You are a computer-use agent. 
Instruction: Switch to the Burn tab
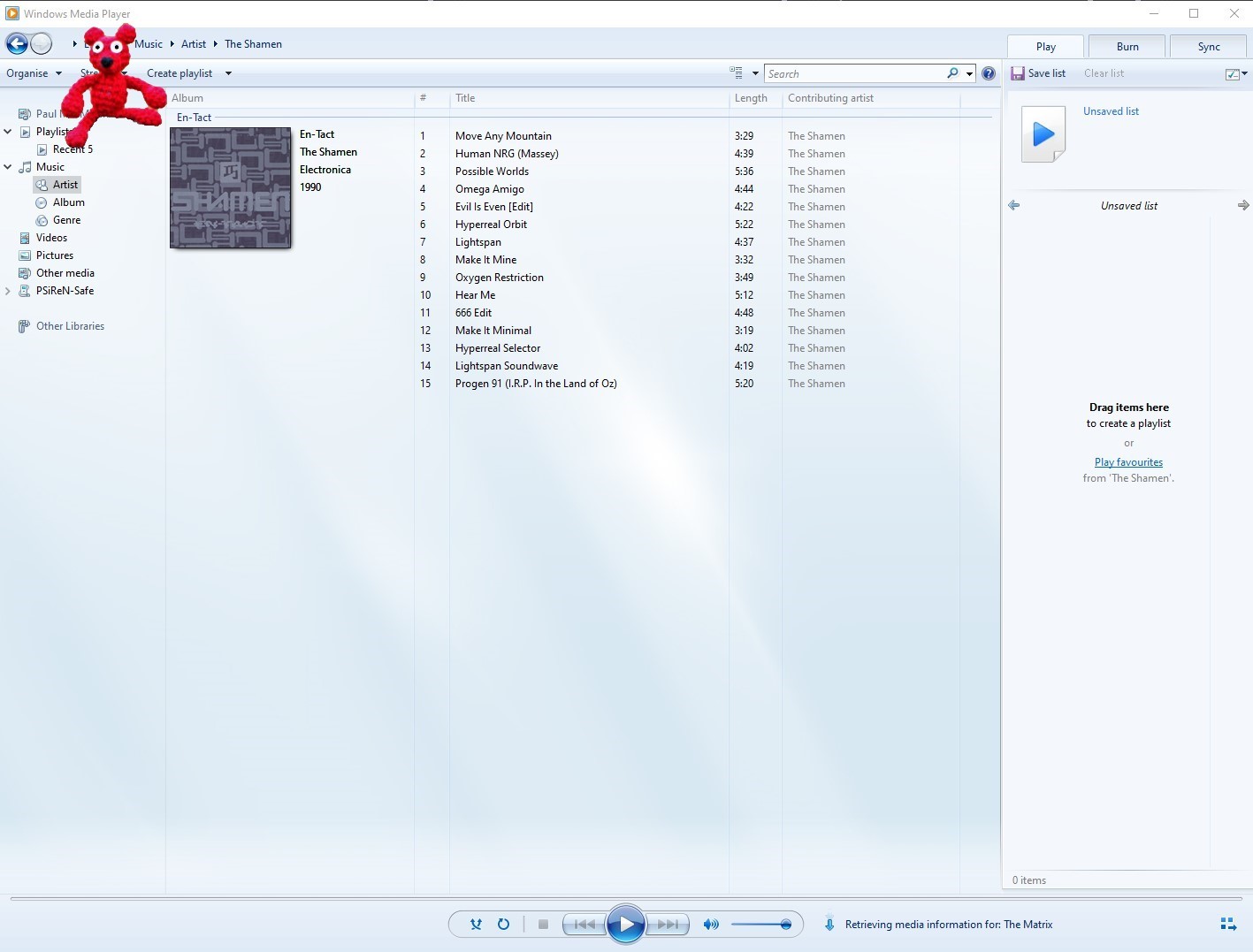click(1127, 47)
